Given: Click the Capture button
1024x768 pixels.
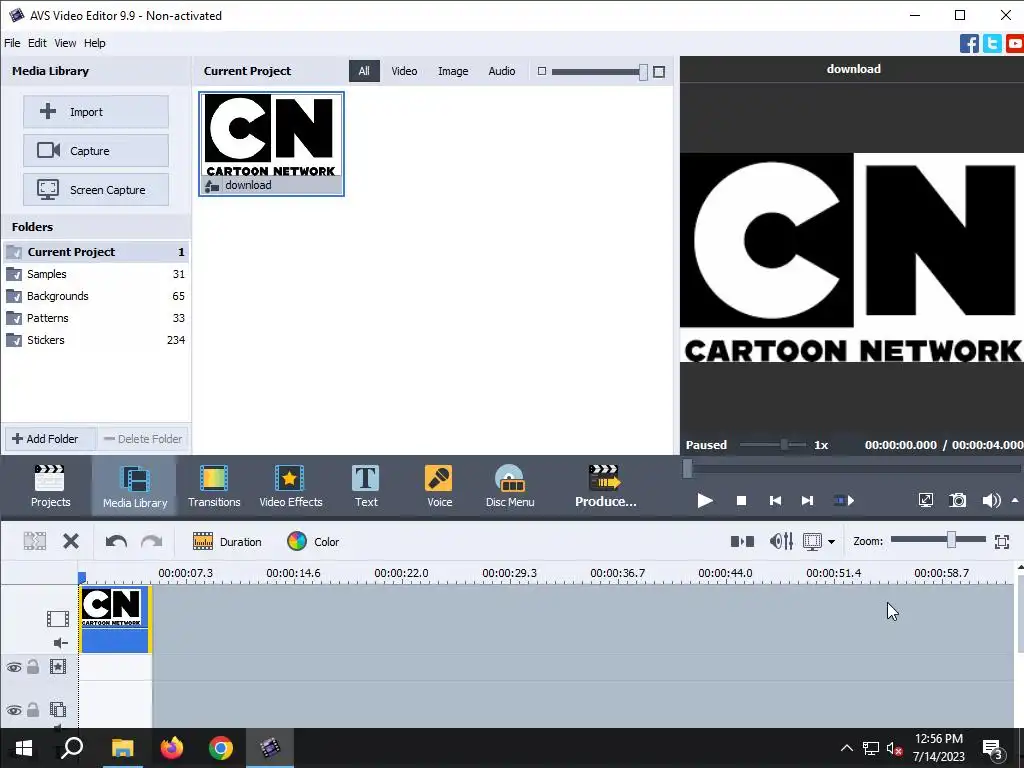Looking at the screenshot, I should [x=96, y=151].
